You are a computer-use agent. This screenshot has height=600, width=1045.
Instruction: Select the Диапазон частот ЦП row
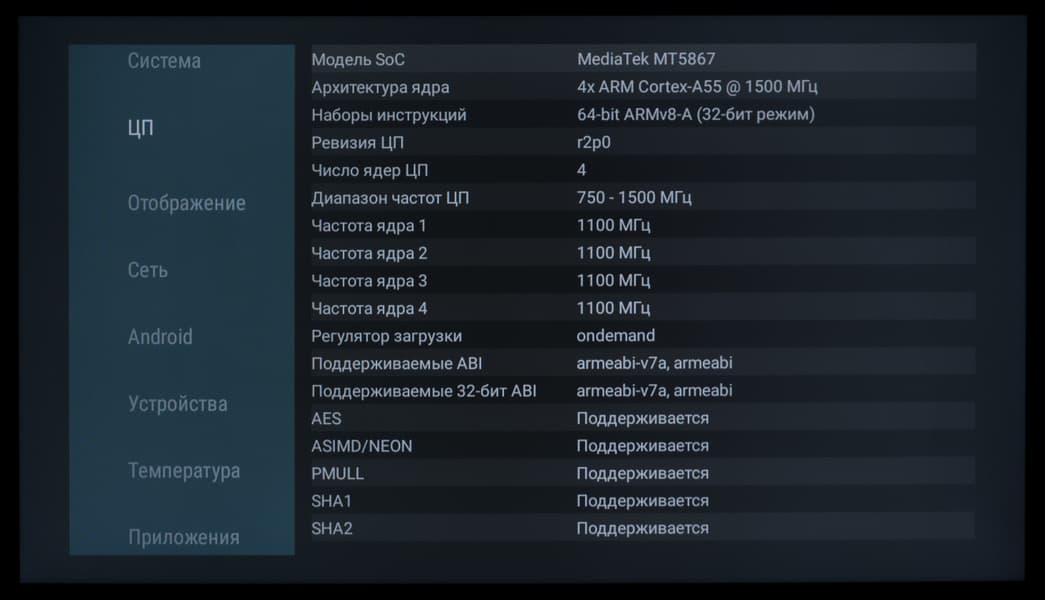click(642, 198)
